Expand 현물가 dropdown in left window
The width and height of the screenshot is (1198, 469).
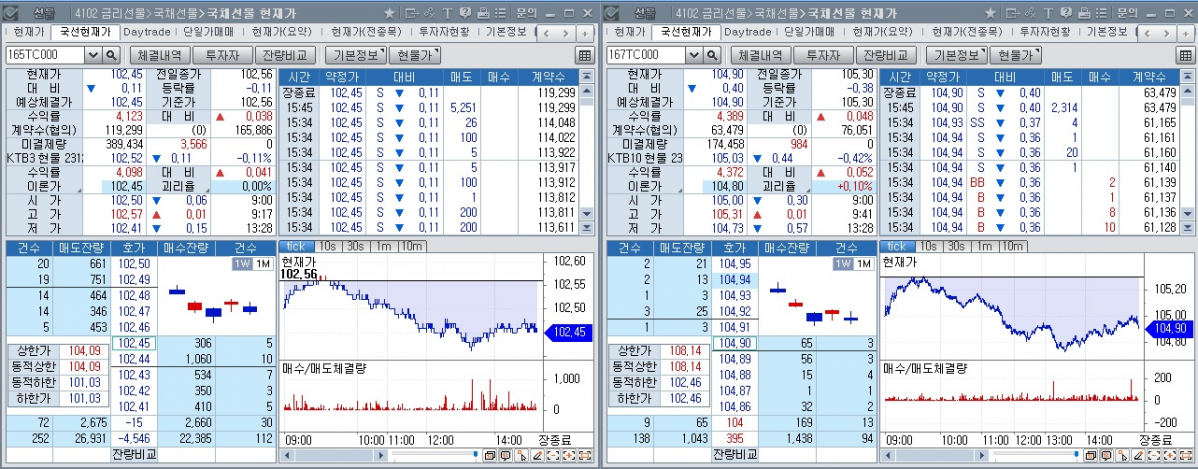415,55
